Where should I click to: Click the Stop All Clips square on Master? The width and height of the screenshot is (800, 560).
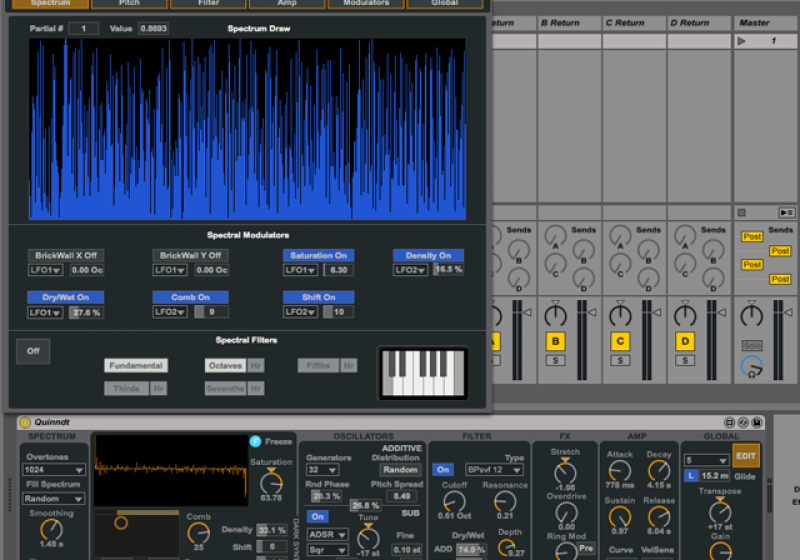click(x=741, y=212)
